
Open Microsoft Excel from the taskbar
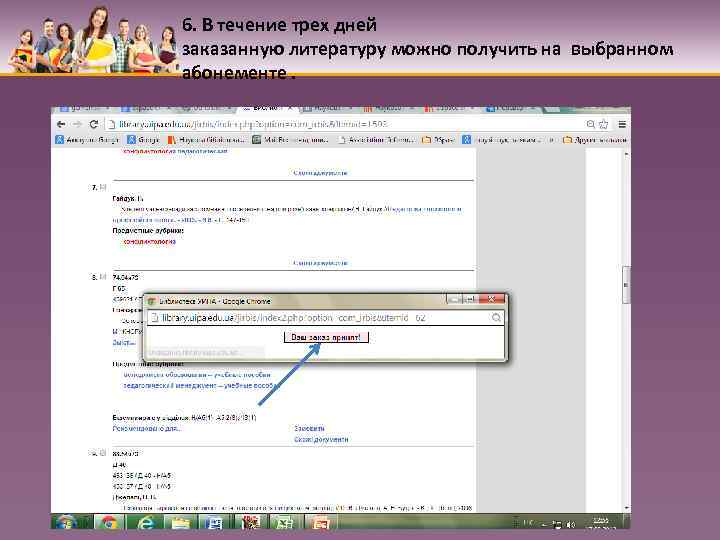tap(285, 523)
